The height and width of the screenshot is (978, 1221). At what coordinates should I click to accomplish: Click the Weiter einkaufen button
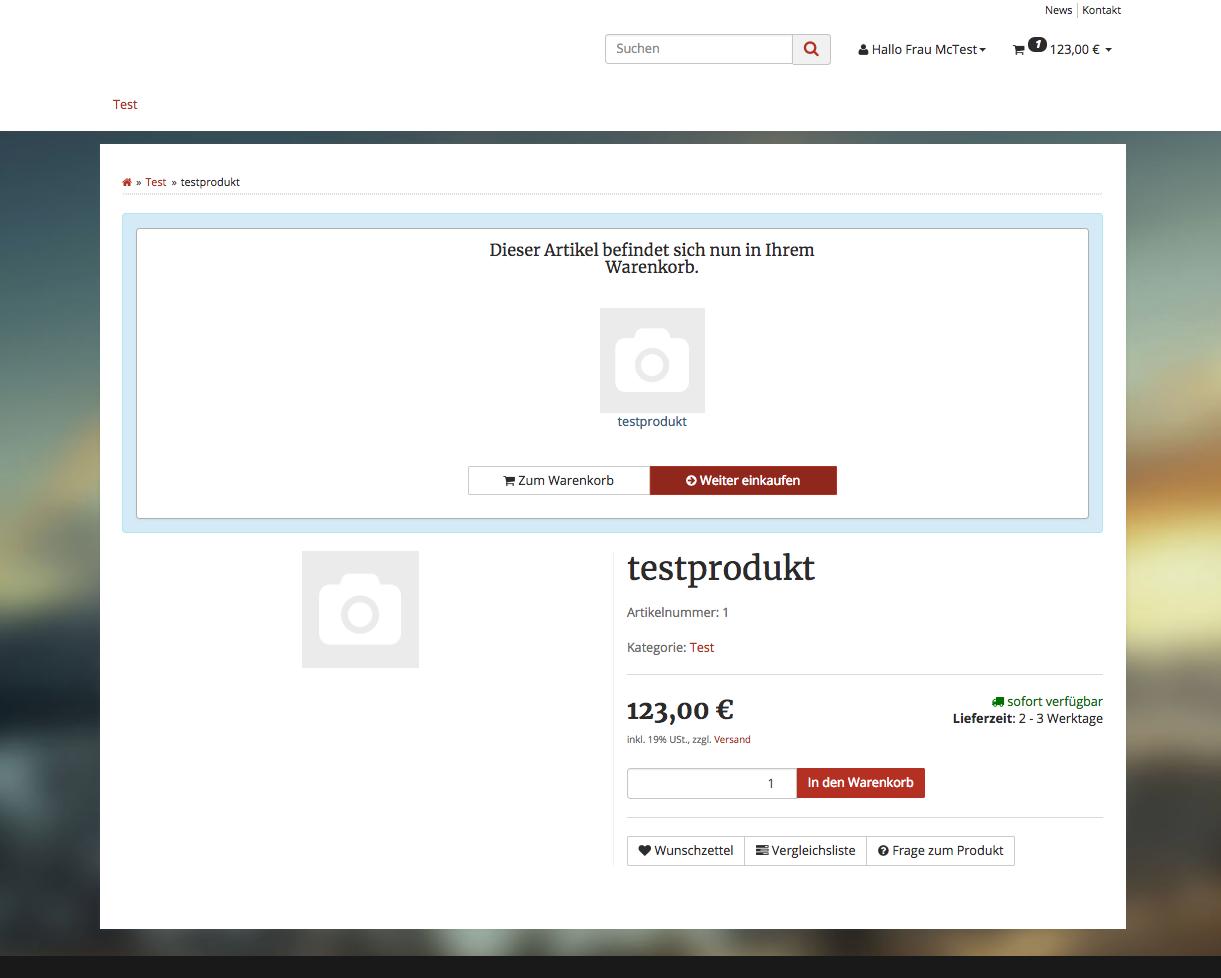click(x=744, y=480)
